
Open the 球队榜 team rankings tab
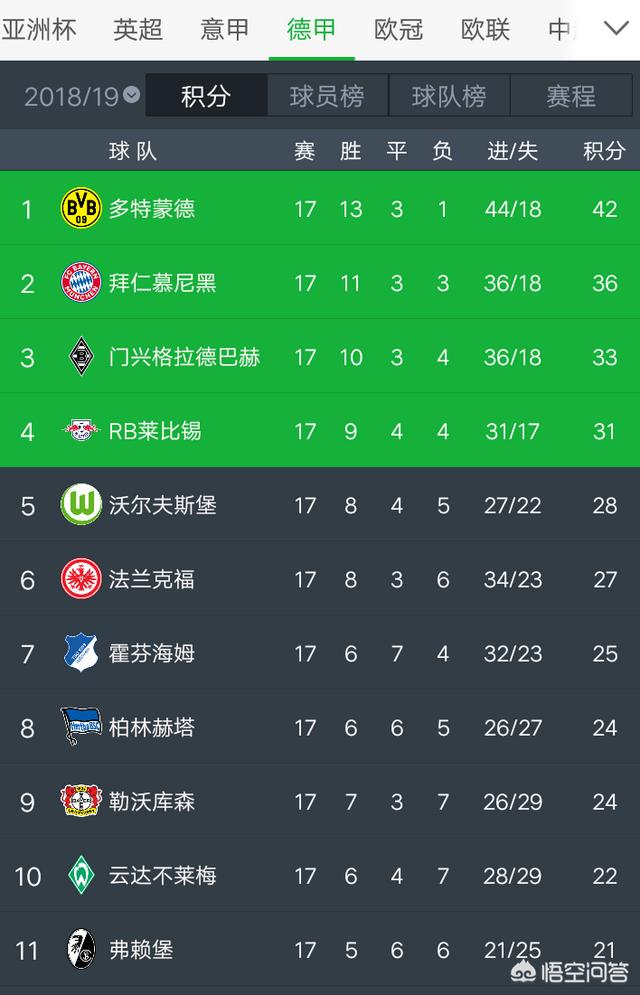click(x=449, y=96)
